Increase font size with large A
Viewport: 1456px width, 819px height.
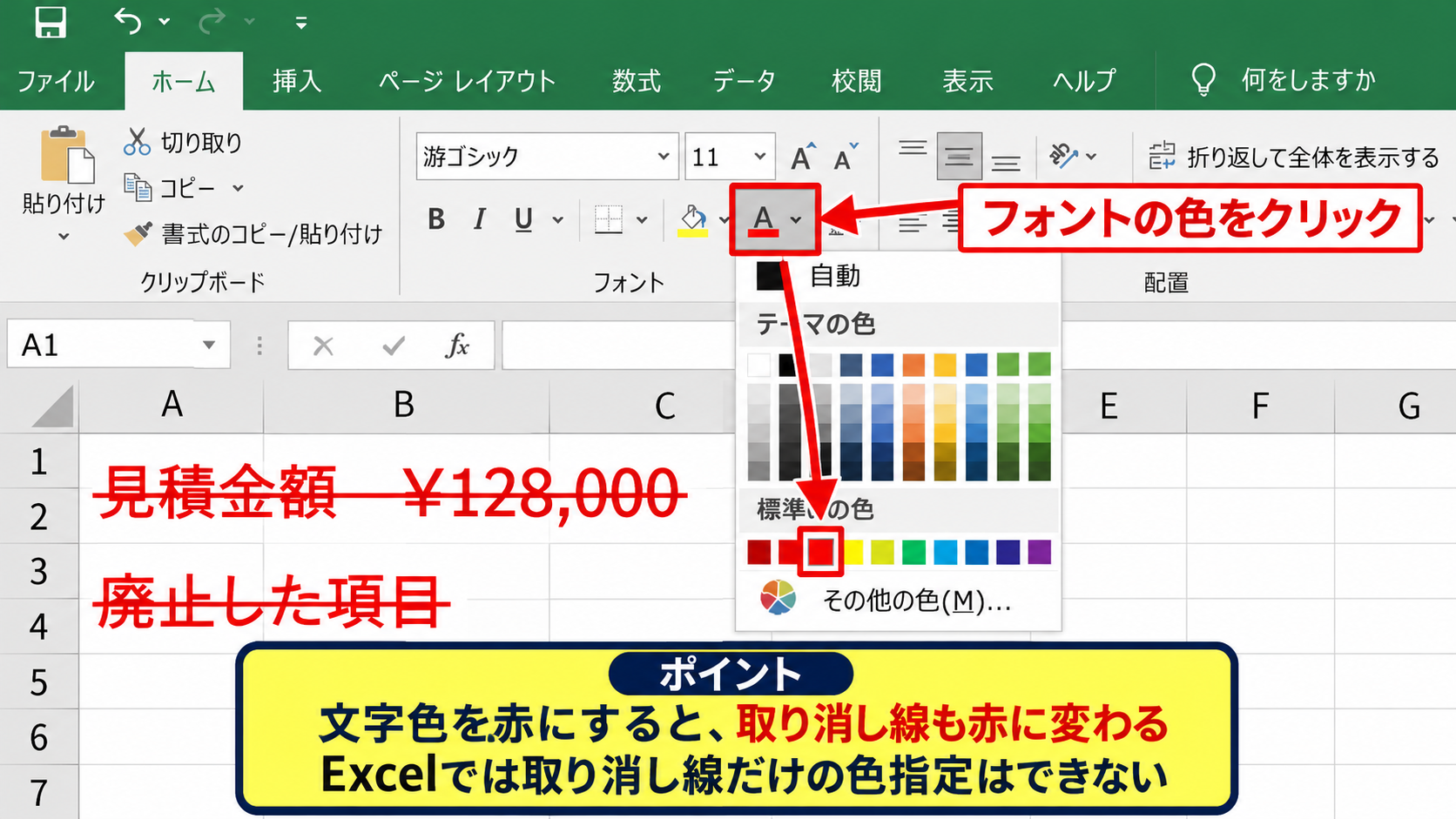point(803,157)
